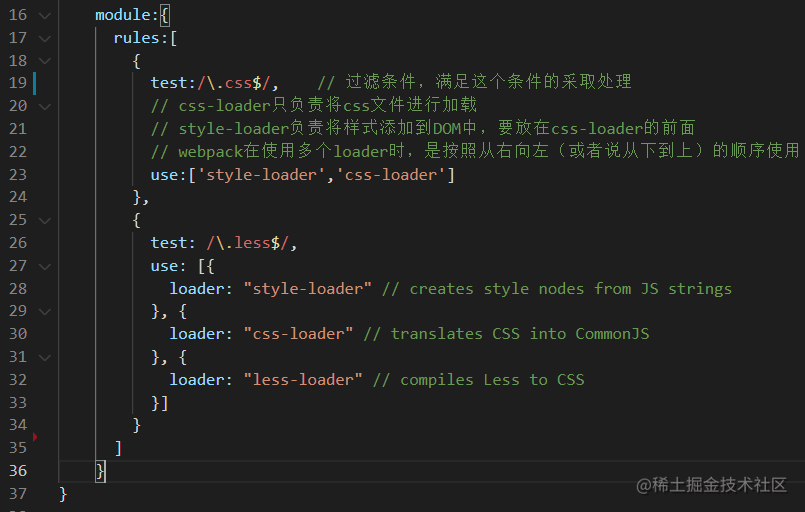
Task: Collapse the module block at line 16
Action: coord(45,15)
